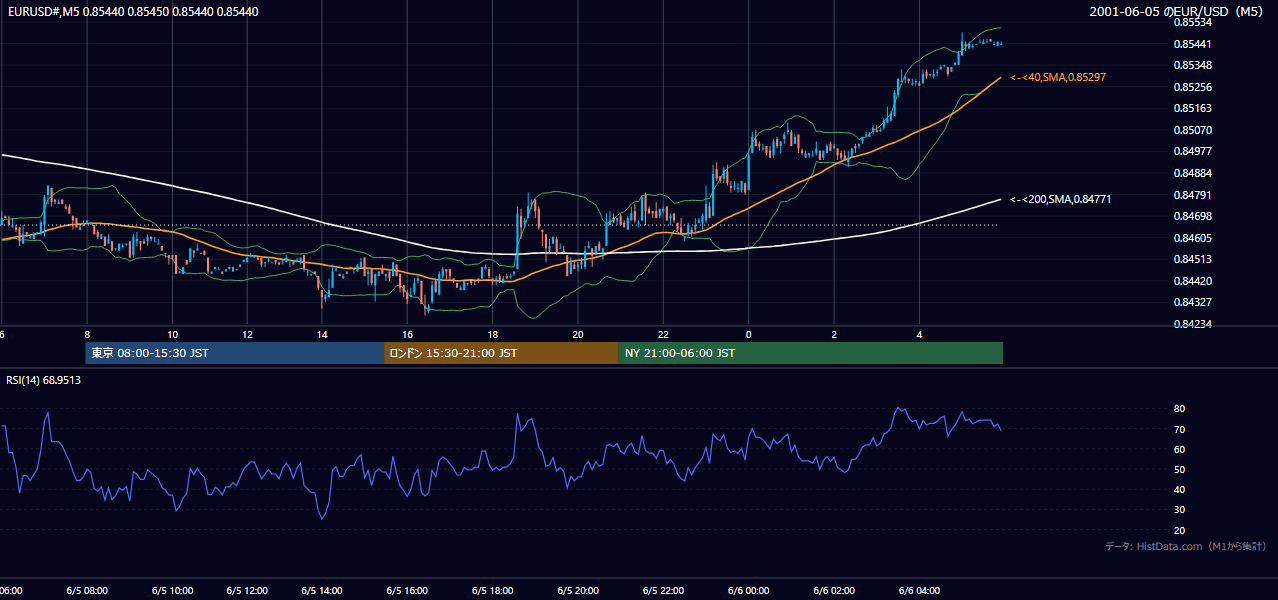Click hour tick '16' under the price chart
This screenshot has height=600, width=1278.
(407, 334)
